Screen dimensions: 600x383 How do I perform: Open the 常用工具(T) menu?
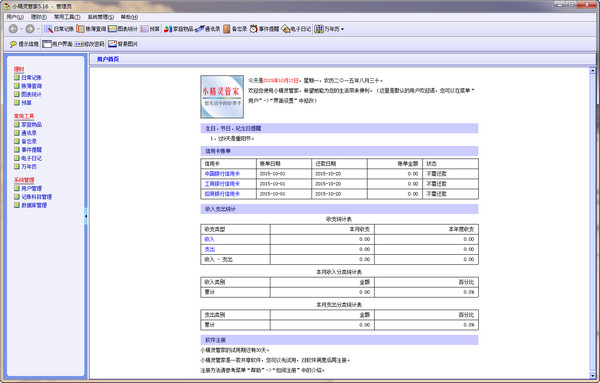[x=67, y=17]
